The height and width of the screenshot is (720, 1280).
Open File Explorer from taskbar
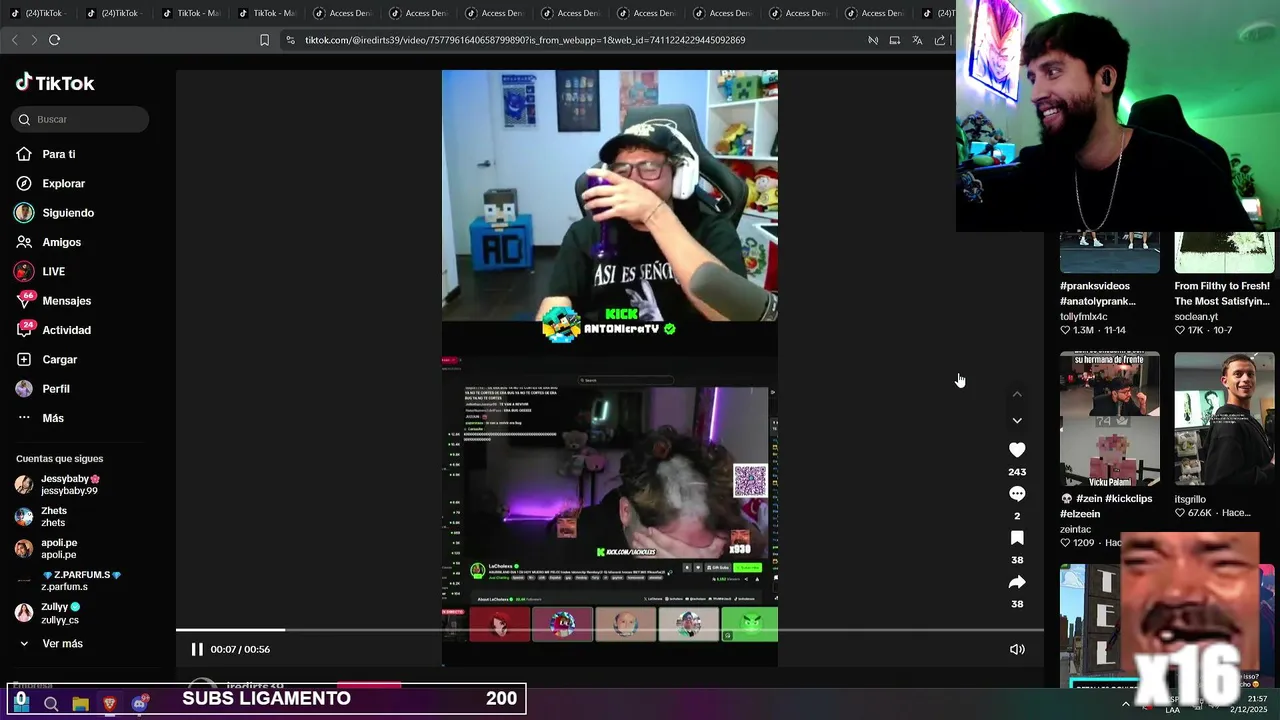point(80,704)
